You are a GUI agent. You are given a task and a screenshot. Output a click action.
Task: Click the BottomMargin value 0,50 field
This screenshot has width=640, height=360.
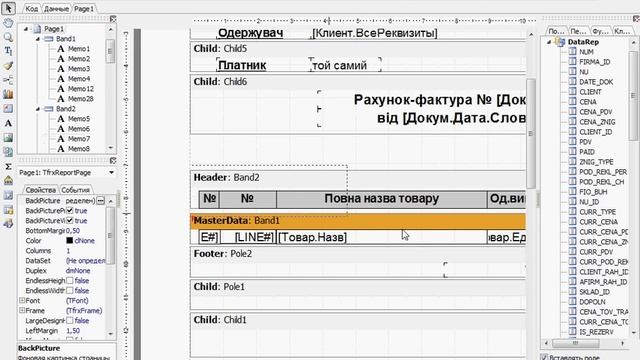point(85,231)
